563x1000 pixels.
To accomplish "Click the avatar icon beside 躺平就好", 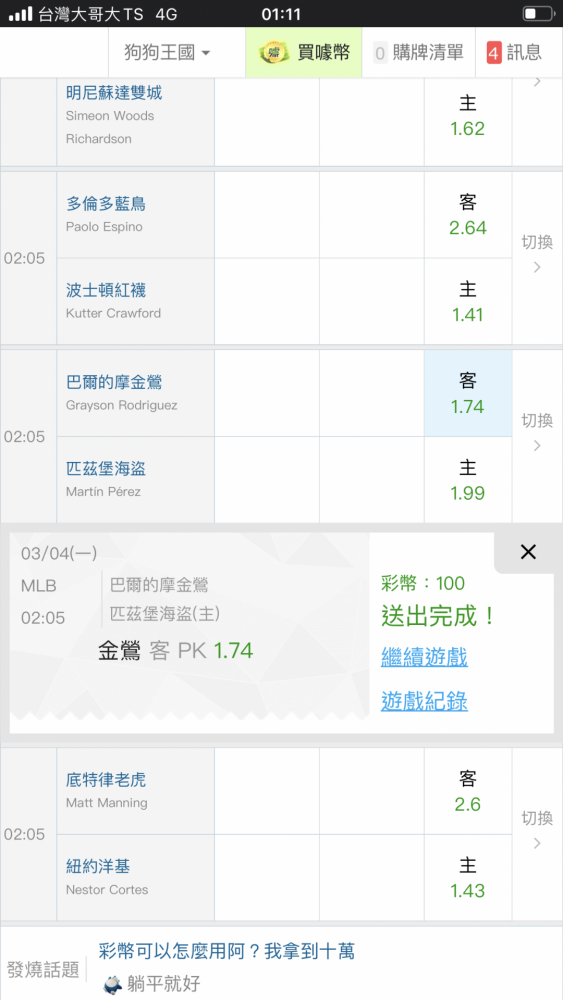I will [113, 983].
